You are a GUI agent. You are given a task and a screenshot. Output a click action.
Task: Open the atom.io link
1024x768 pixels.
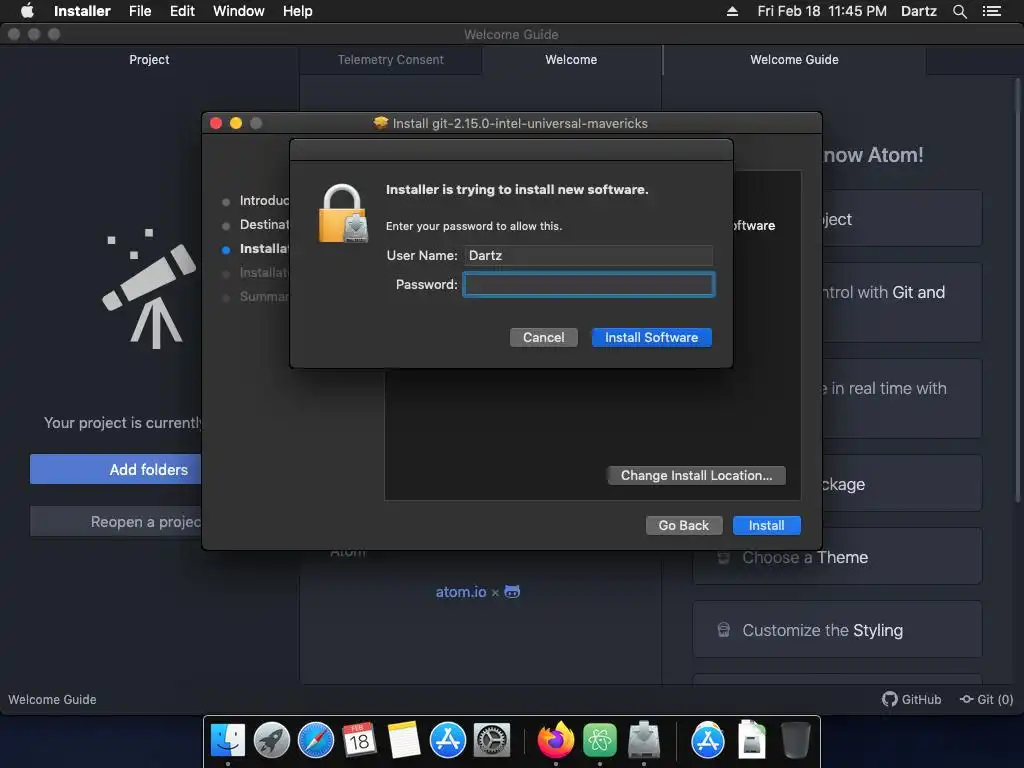[x=460, y=592]
